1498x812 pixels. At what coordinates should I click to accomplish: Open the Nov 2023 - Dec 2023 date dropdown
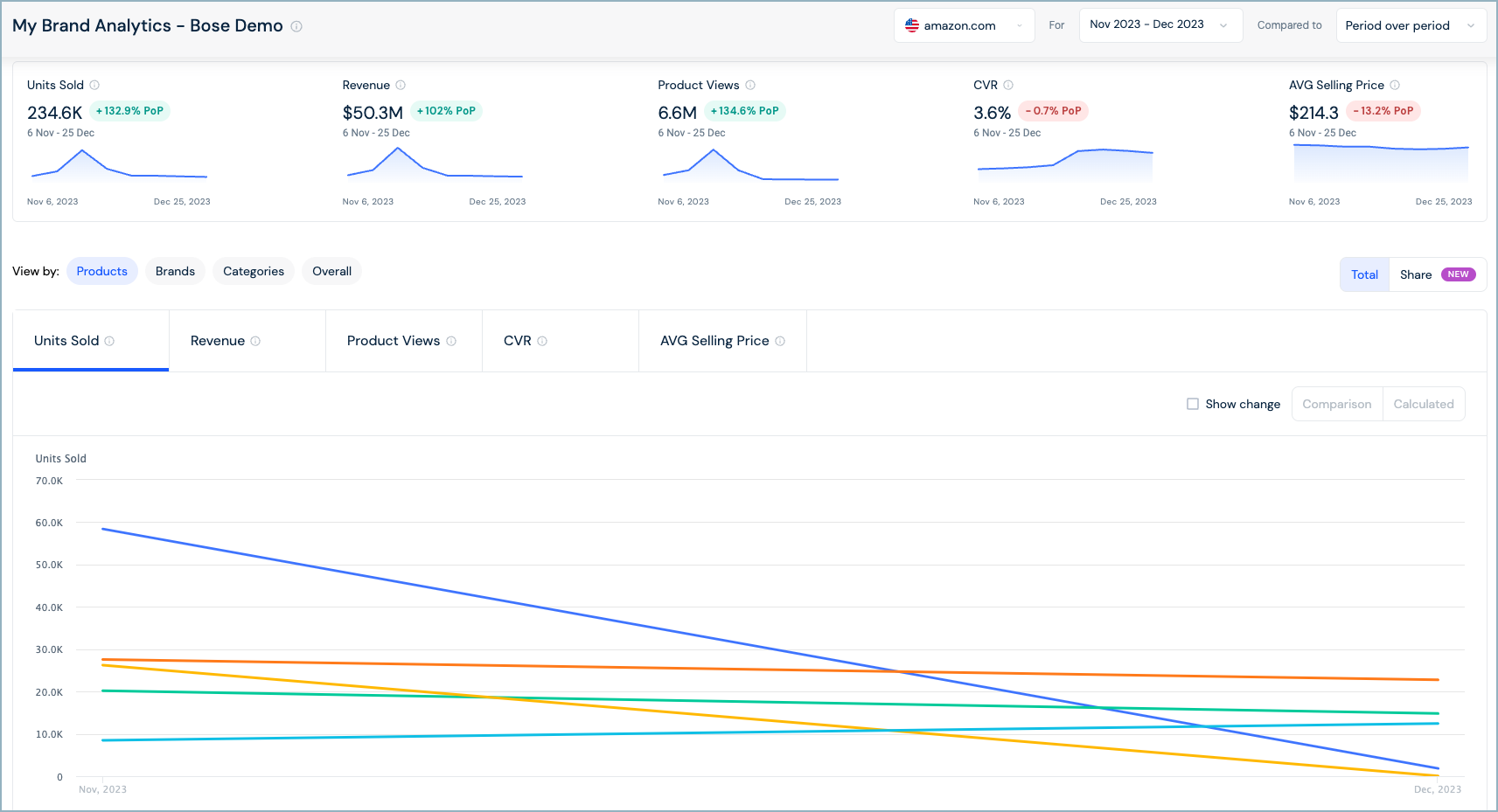coord(1160,25)
